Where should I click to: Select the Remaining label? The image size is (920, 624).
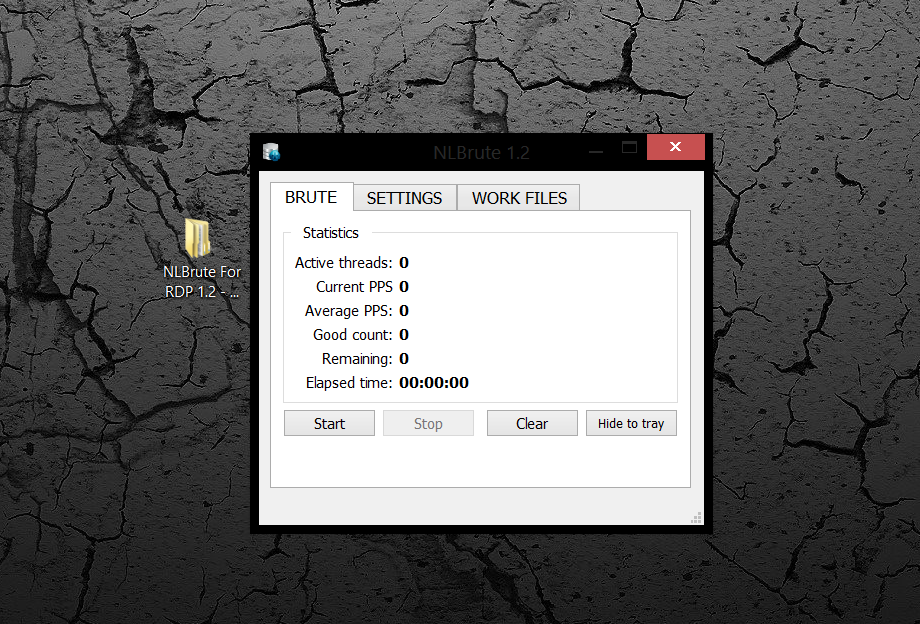(x=357, y=359)
